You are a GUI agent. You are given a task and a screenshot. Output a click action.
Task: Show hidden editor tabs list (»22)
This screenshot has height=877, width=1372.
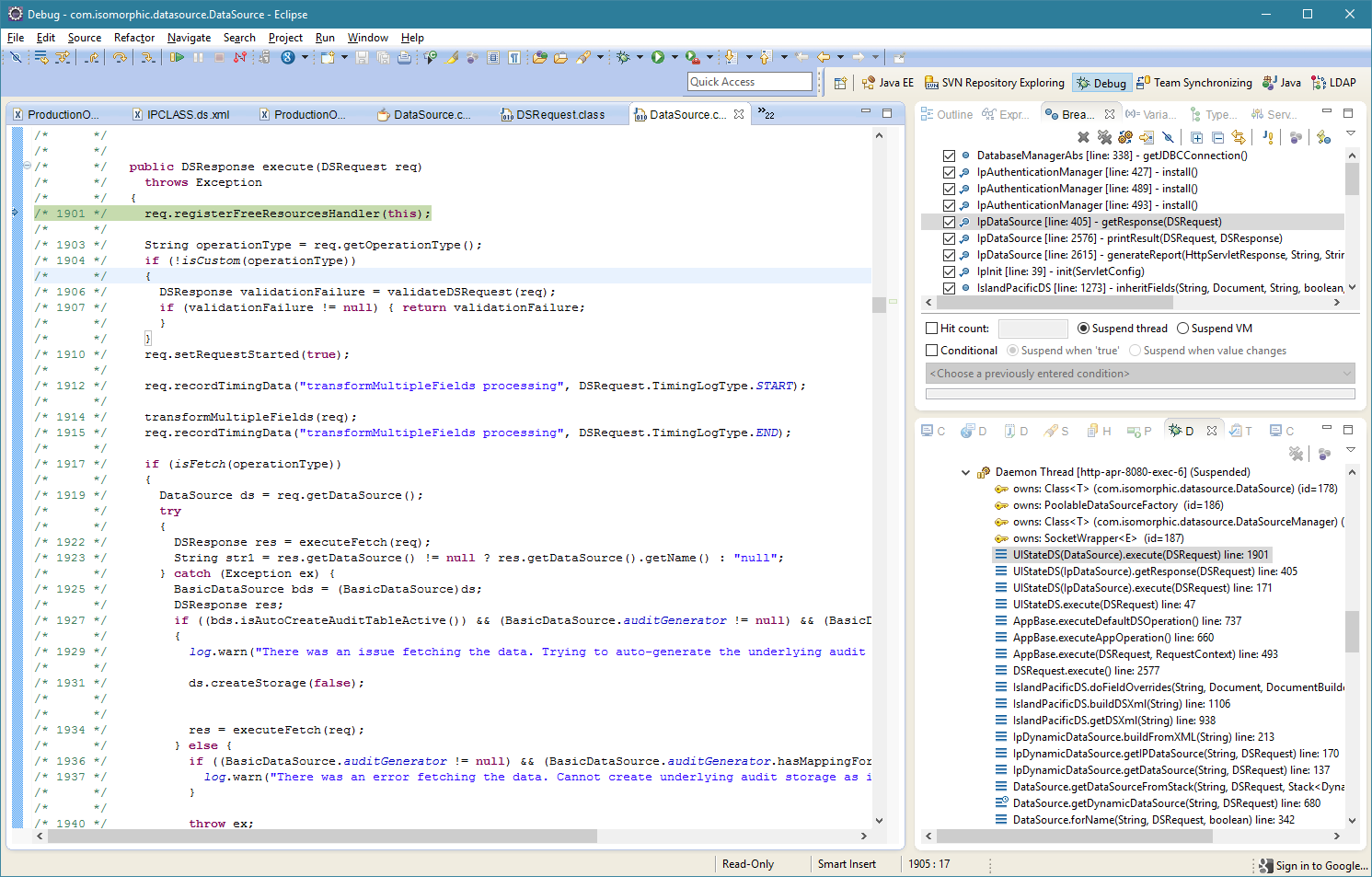pos(766,114)
